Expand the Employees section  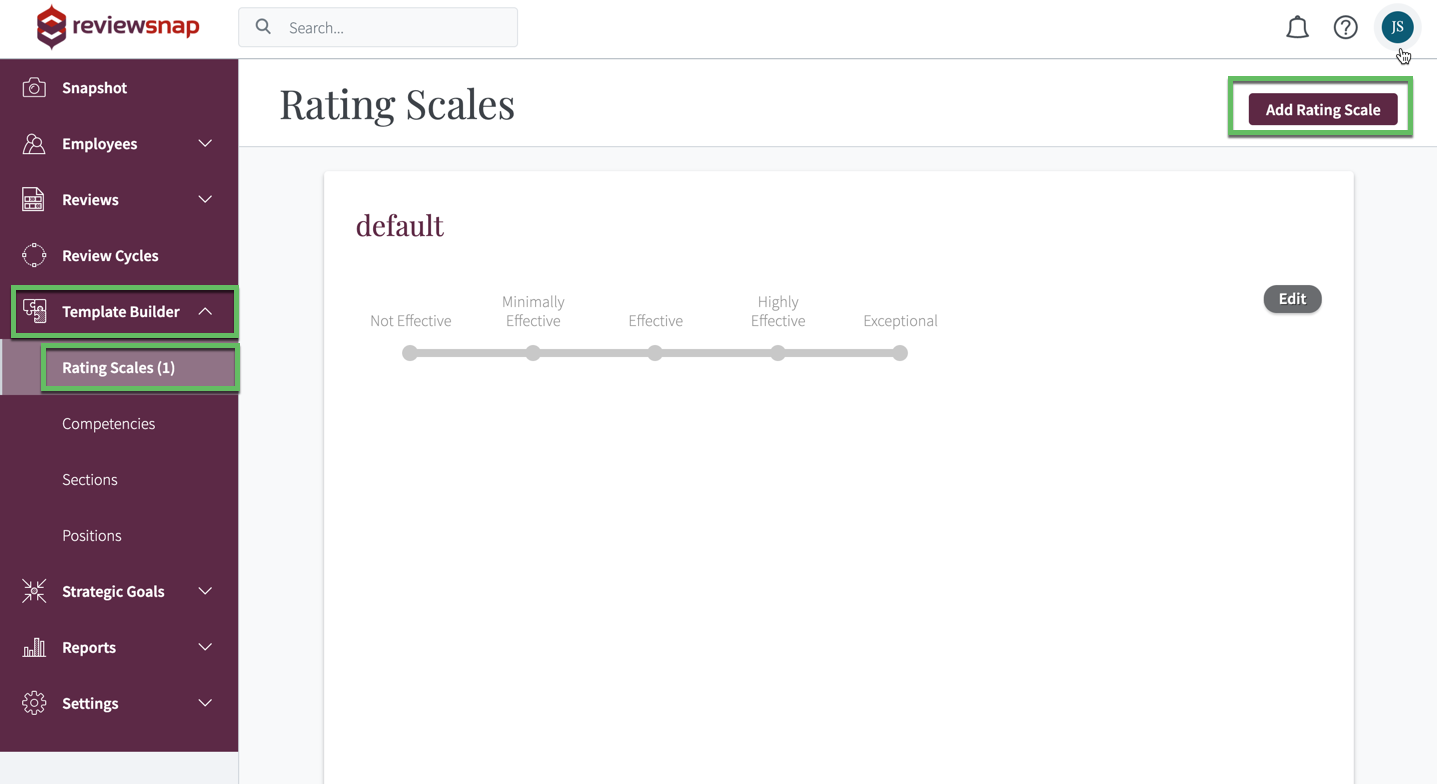coord(205,143)
